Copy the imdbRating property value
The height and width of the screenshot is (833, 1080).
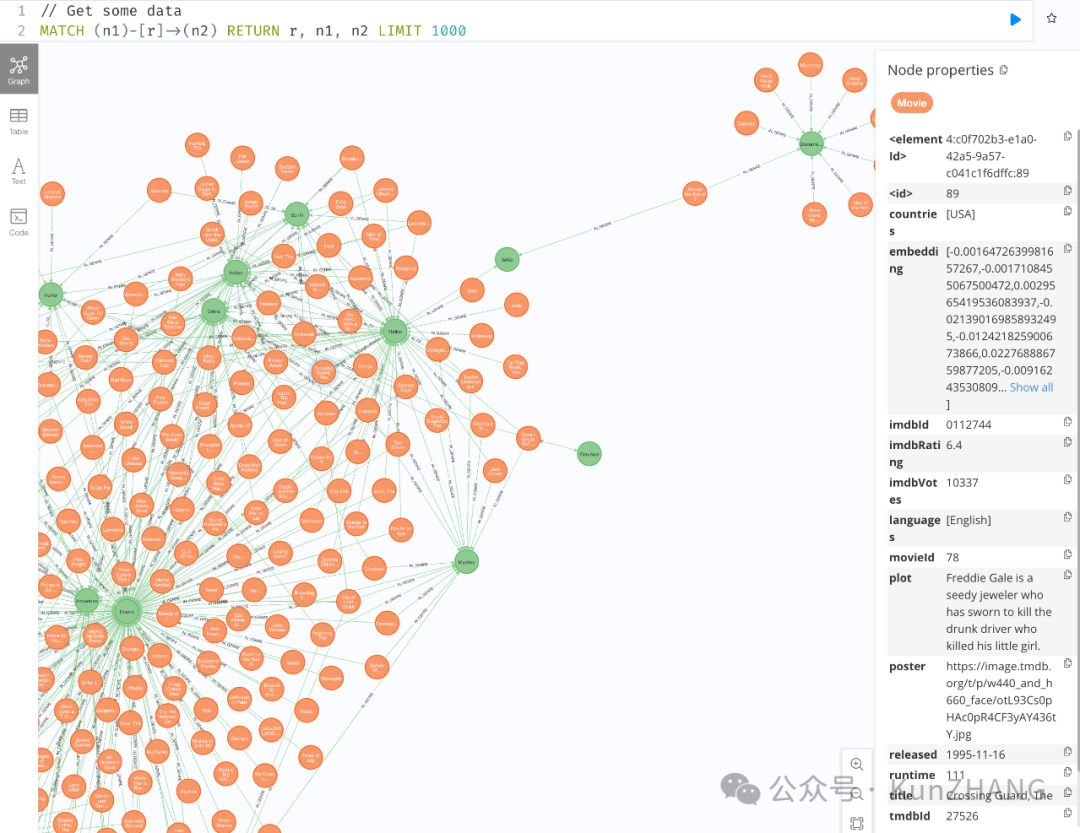[1067, 442]
